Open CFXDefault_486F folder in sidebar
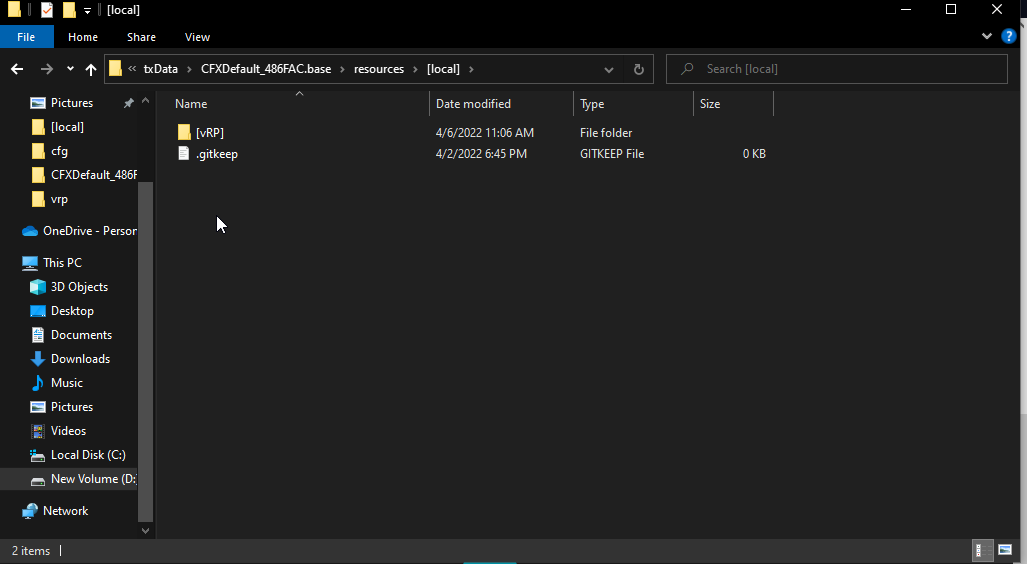 tap(94, 175)
